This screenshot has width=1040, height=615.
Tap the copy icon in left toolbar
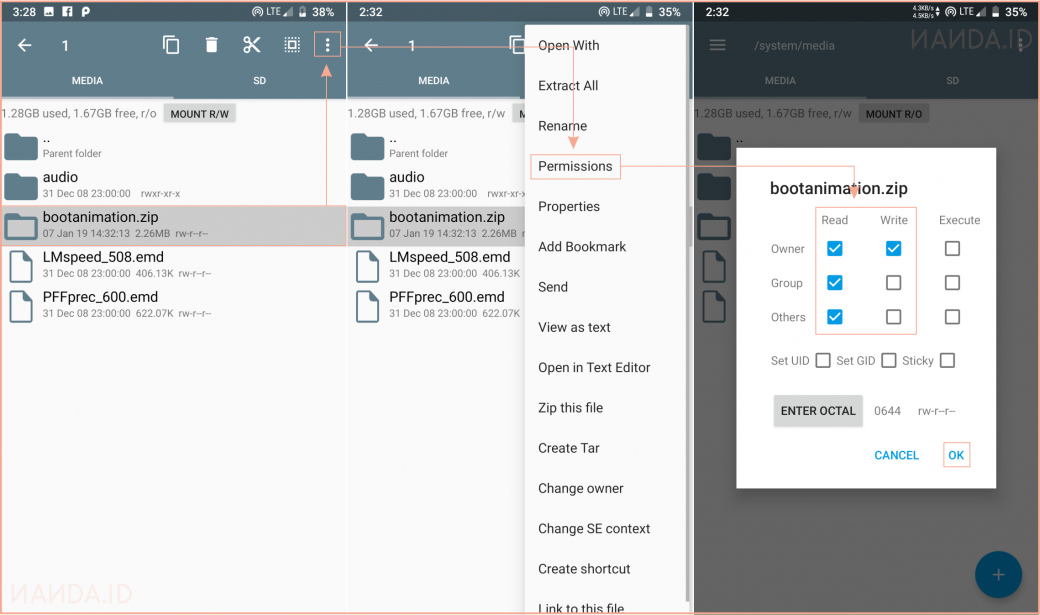point(171,45)
